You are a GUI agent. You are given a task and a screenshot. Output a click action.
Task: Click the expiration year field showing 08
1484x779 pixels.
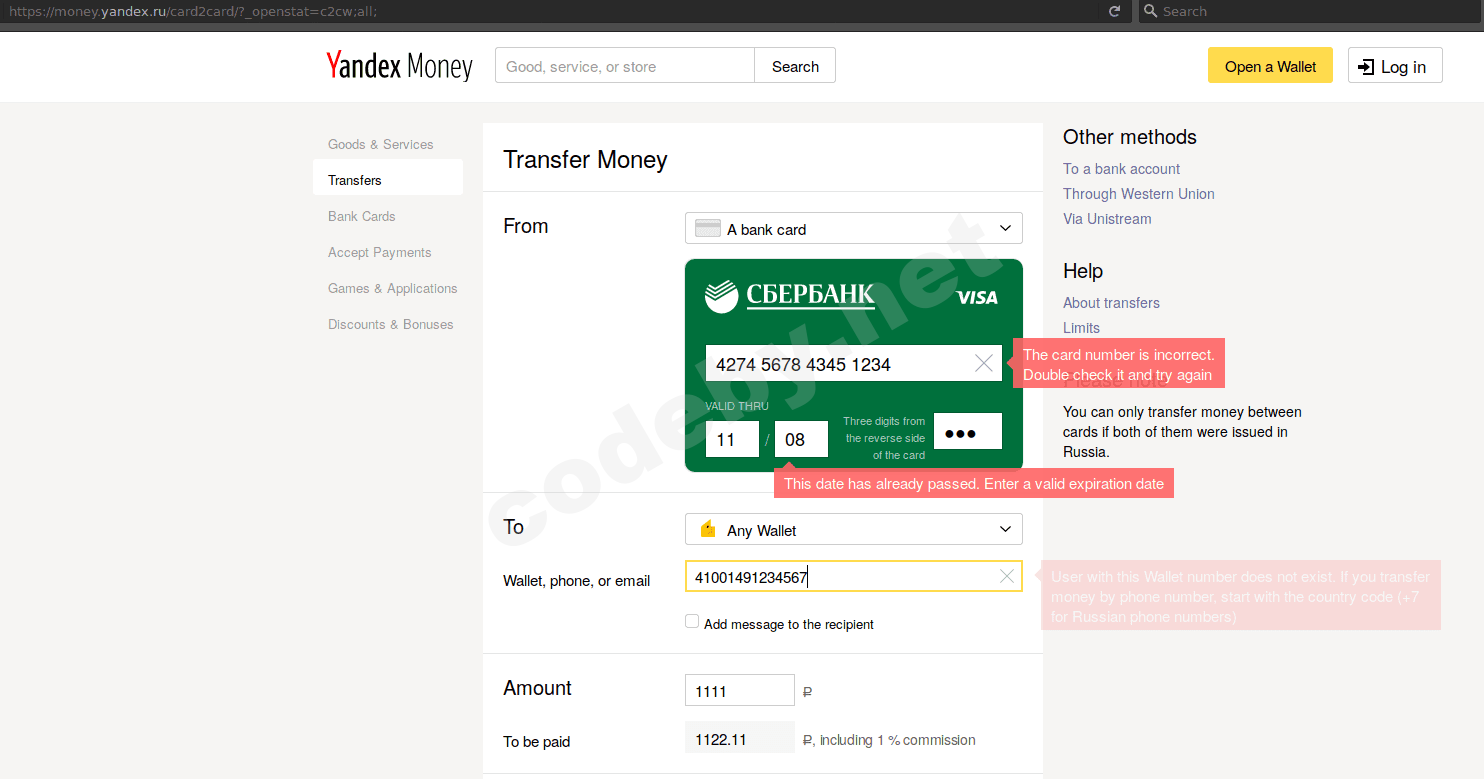tap(802, 439)
